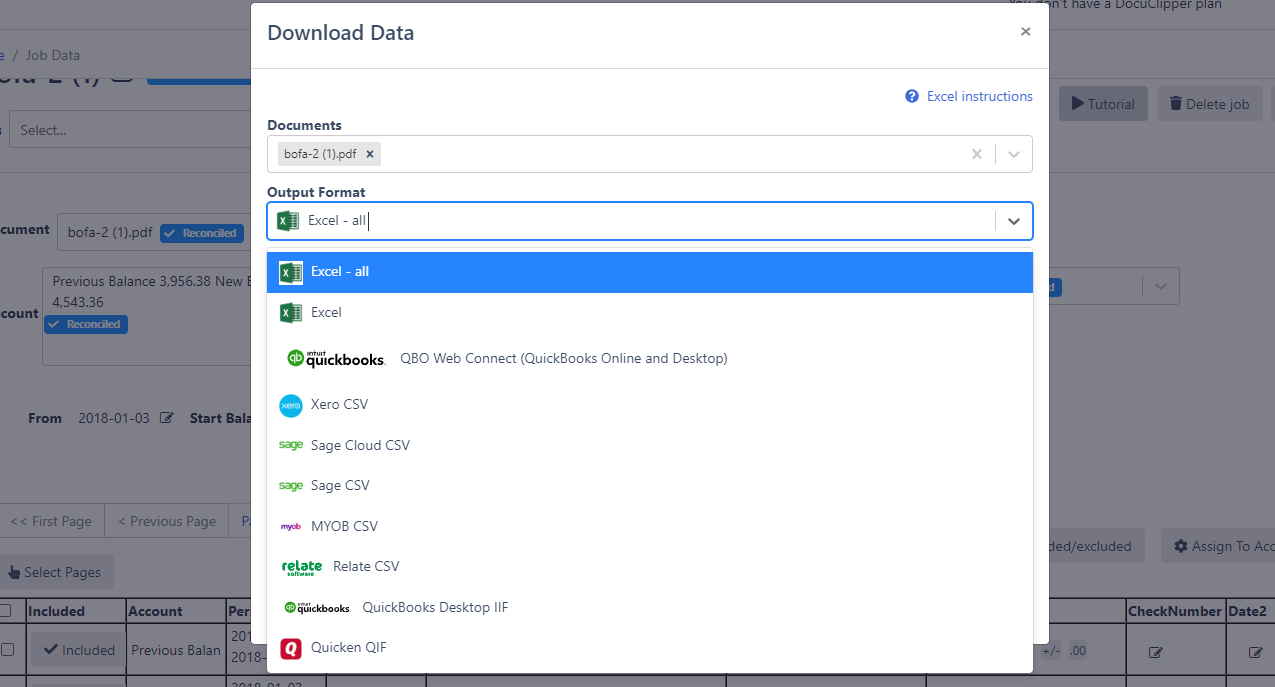Click the Excel icon beside Excel - all
Viewport: 1275px width, 687px height.
click(x=291, y=272)
